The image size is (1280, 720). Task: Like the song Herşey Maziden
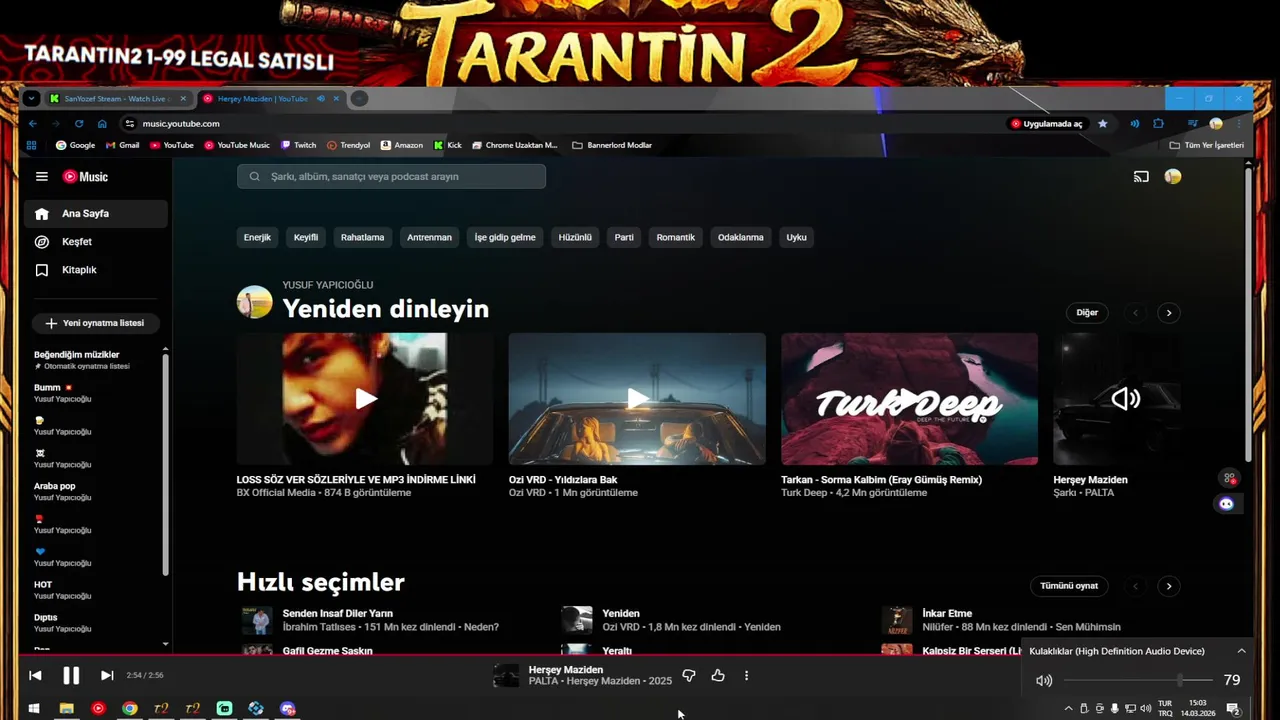718,676
